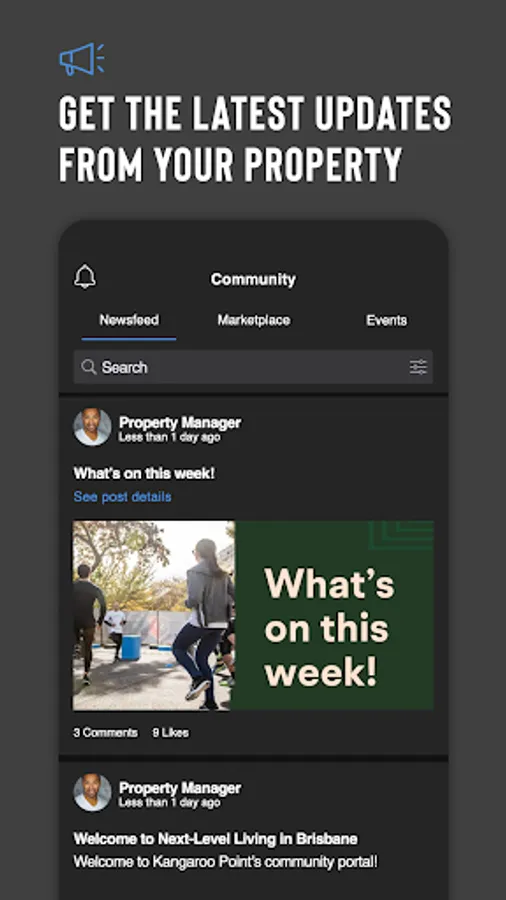The height and width of the screenshot is (900, 506).
Task: Switch to the Newsfeed tab
Action: tap(129, 320)
